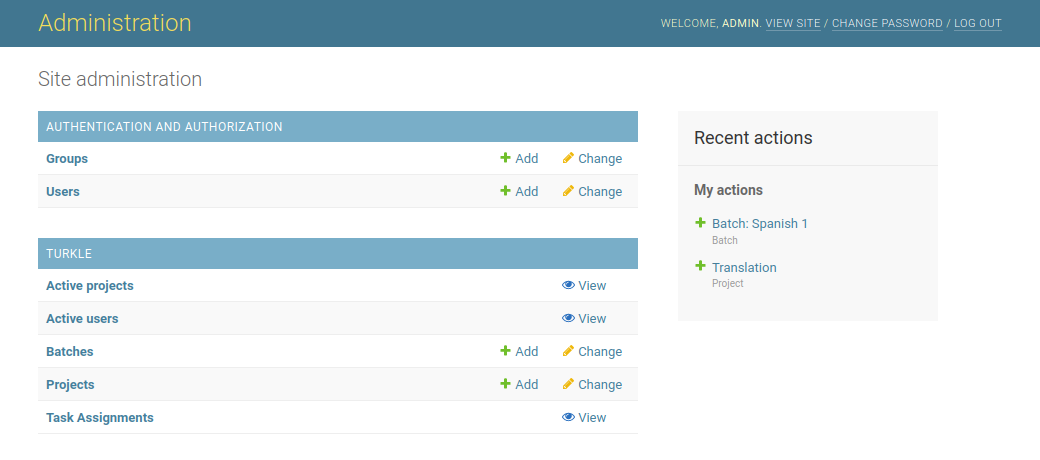The image size is (1040, 460).
Task: Click View Site in header
Action: (793, 24)
